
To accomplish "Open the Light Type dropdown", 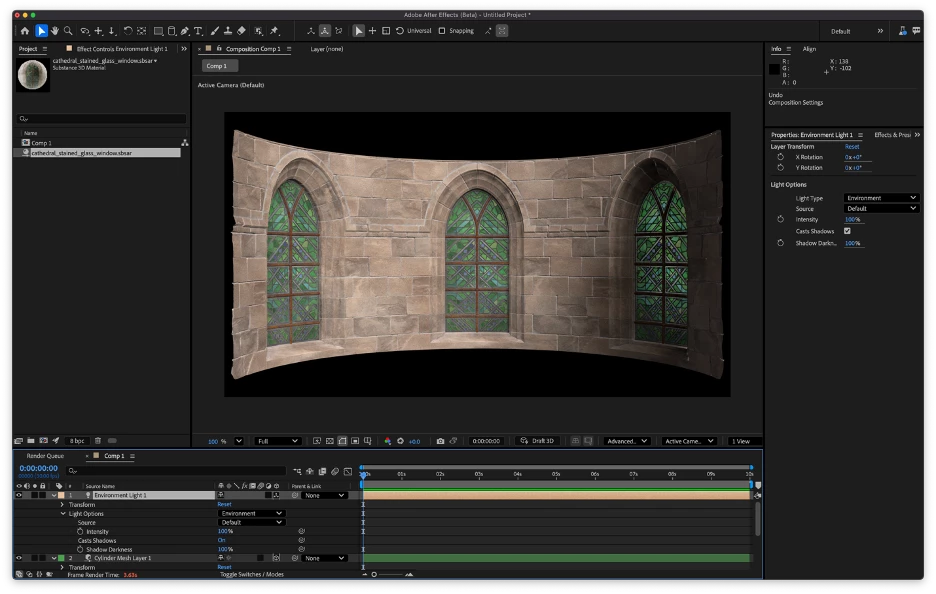I will coord(880,198).
